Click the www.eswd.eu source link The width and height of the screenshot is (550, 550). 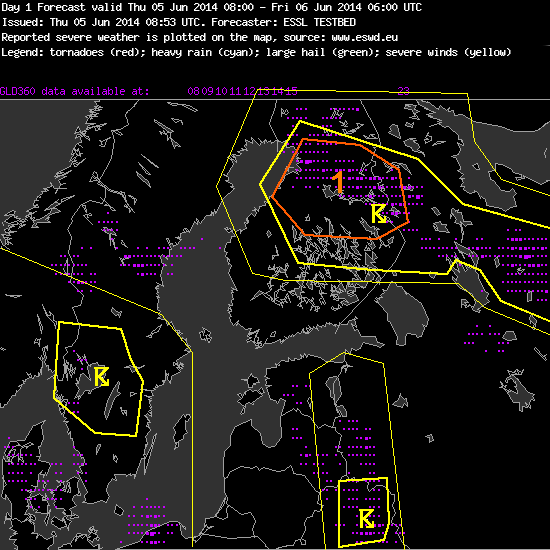(x=364, y=37)
